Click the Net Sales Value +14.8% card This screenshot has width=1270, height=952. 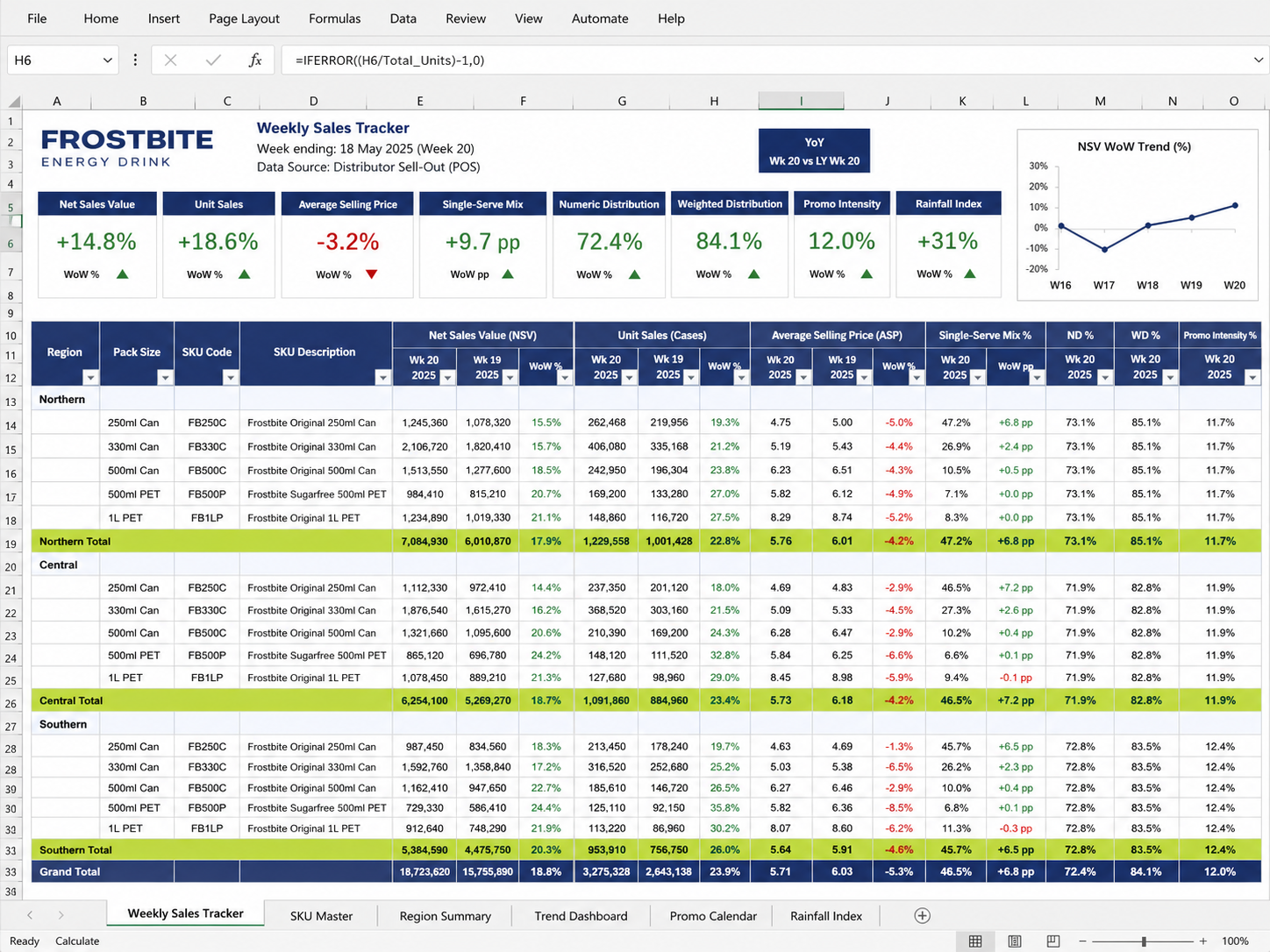(96, 245)
